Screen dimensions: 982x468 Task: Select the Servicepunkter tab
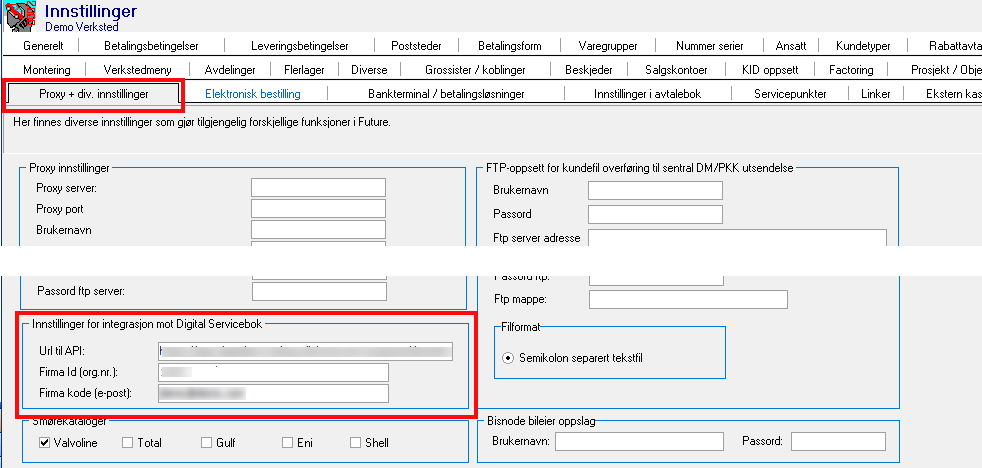click(790, 95)
